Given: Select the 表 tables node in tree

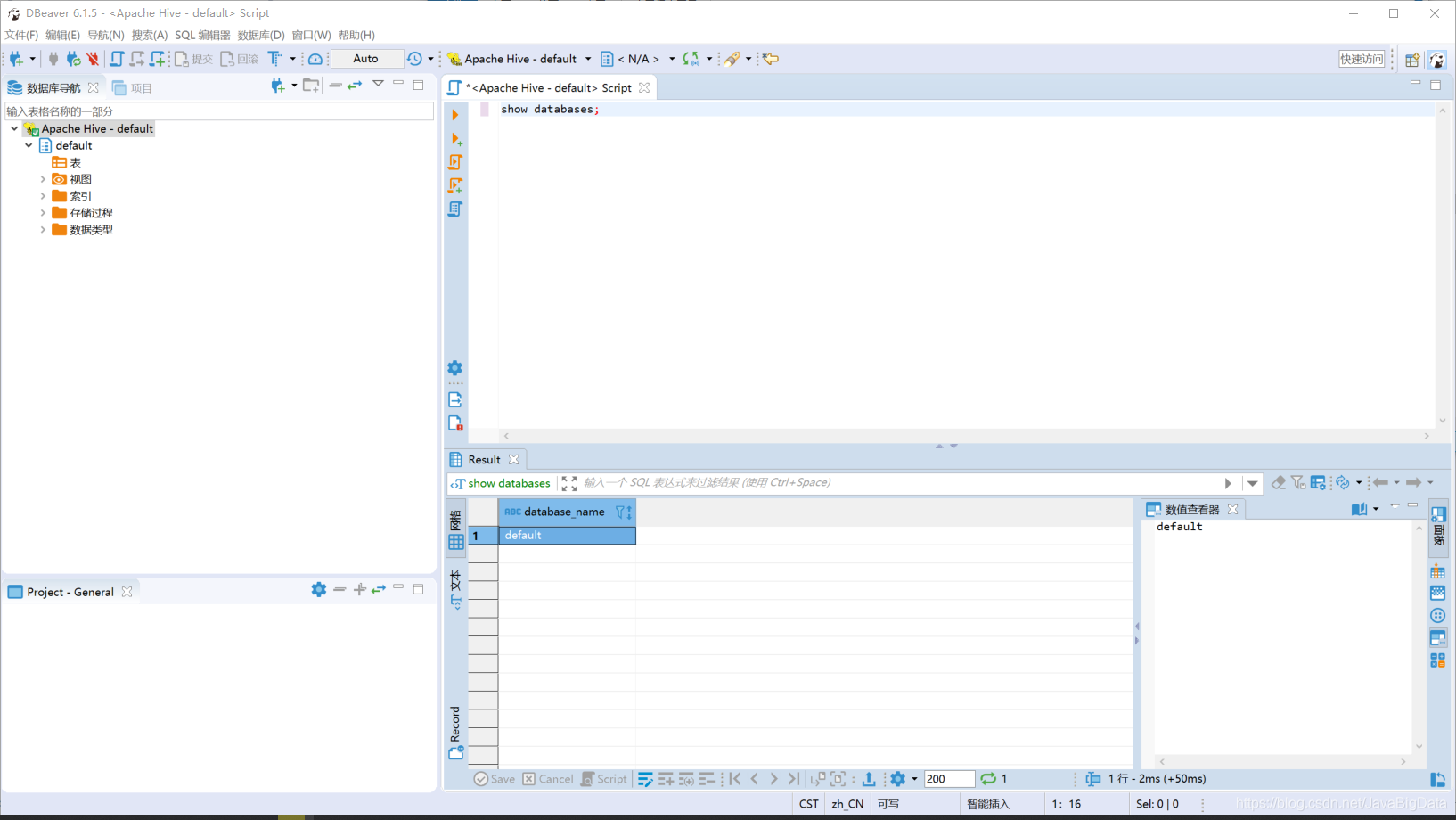Looking at the screenshot, I should pyautogui.click(x=67, y=162).
